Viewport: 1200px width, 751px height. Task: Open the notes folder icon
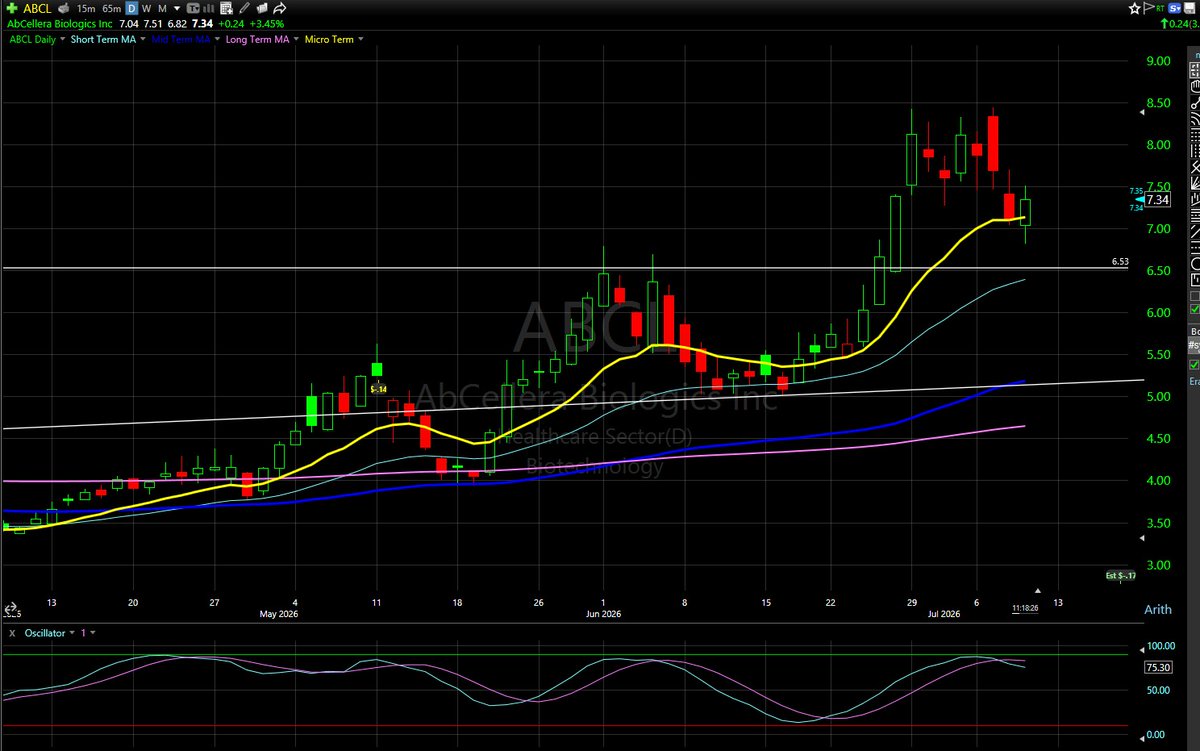click(x=261, y=9)
